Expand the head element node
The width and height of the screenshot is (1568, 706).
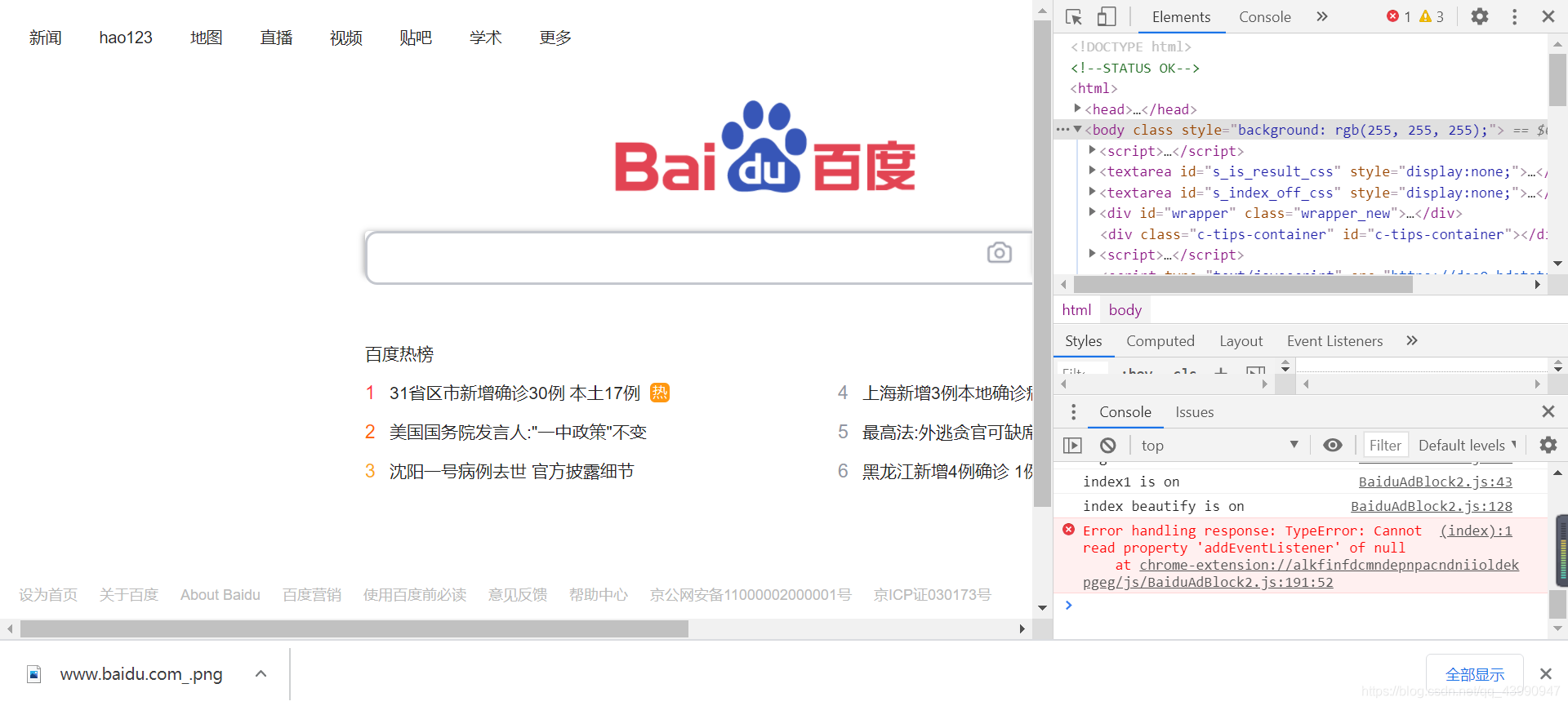[1077, 108]
